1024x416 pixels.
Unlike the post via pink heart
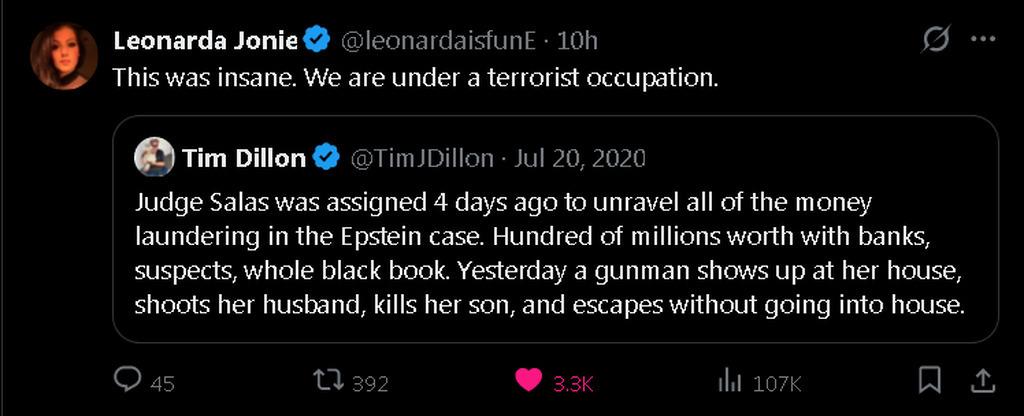pos(530,381)
